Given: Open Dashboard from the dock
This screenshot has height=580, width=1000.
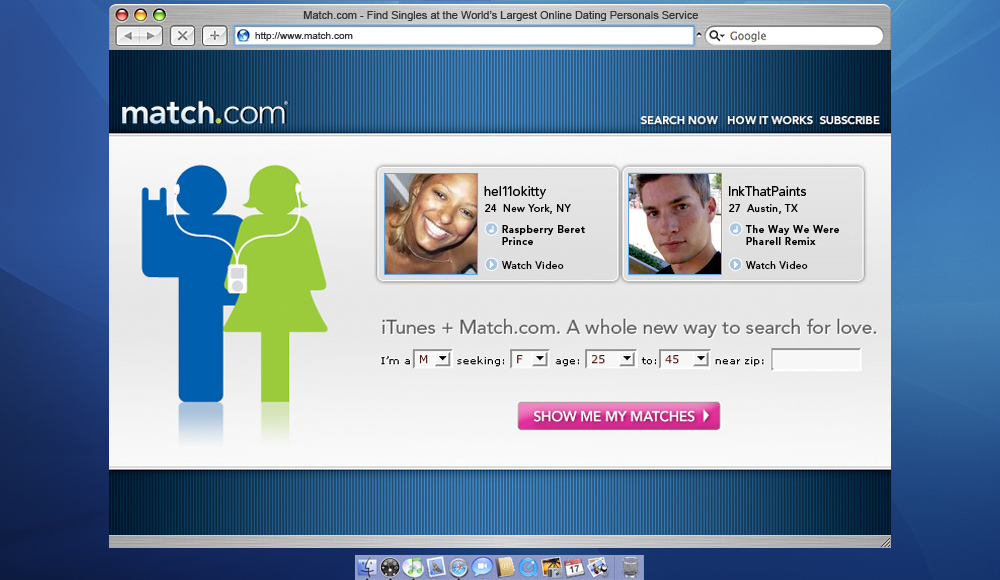Looking at the screenshot, I should pos(390,567).
